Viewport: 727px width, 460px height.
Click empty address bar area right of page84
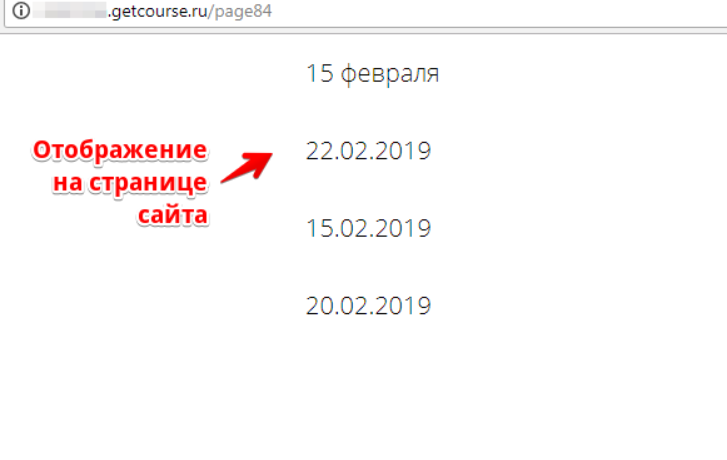pyautogui.click(x=496, y=12)
